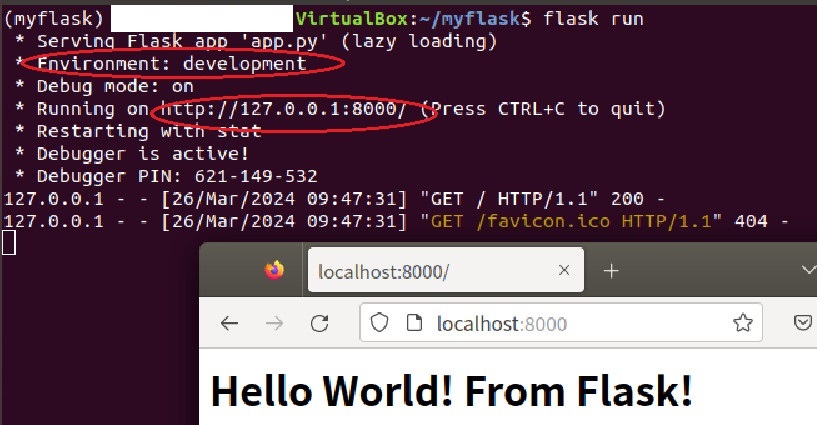Image resolution: width=817 pixels, height=425 pixels.
Task: Click the http://127.0.0.1:8000/ URL in the terminal
Action: (x=282, y=108)
